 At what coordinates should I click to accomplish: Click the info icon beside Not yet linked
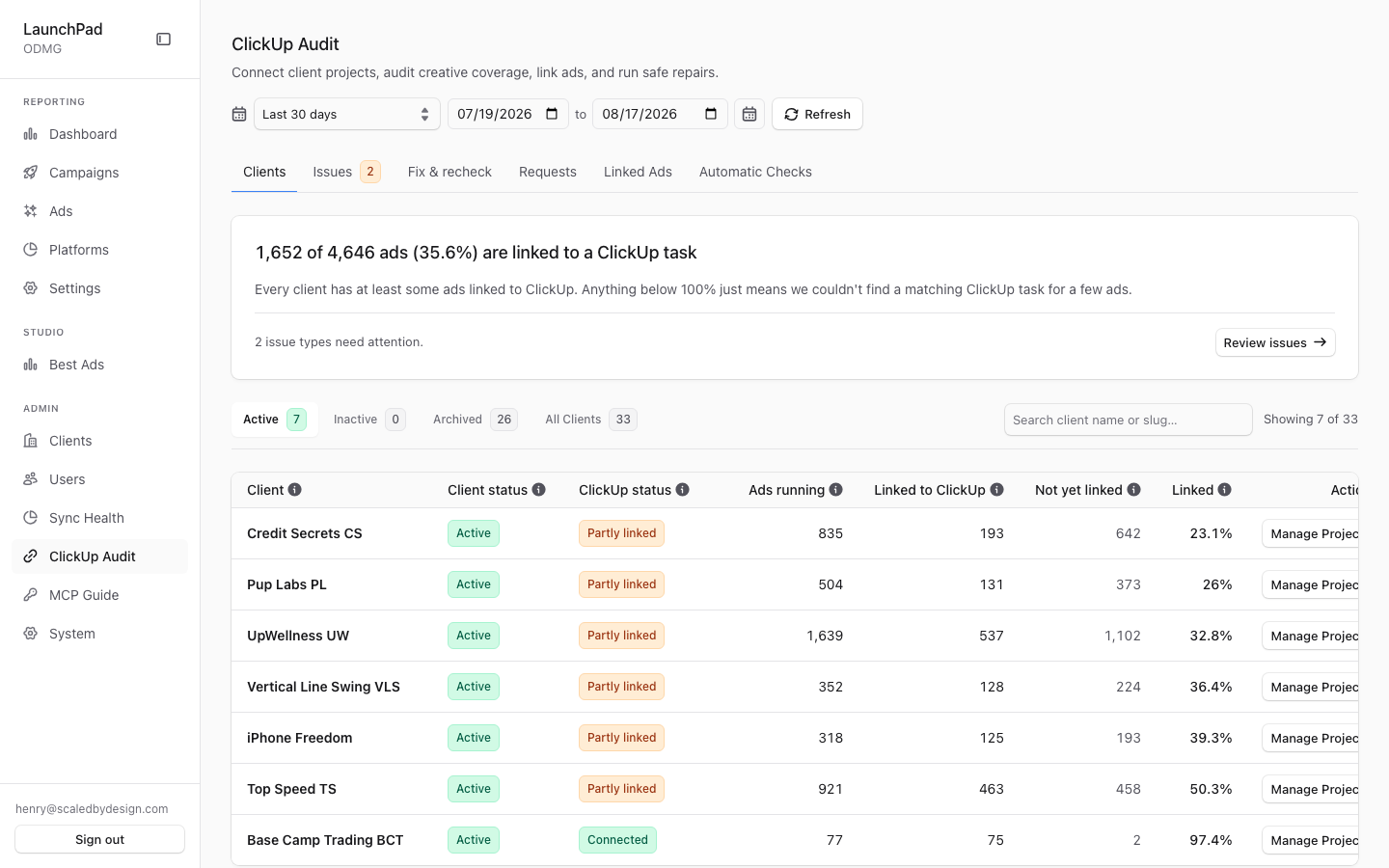(x=1134, y=490)
